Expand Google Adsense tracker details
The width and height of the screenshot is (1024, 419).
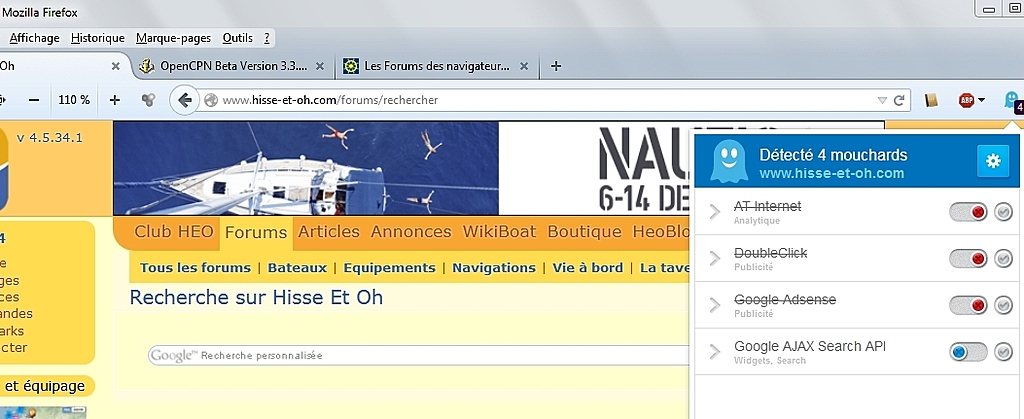[714, 305]
